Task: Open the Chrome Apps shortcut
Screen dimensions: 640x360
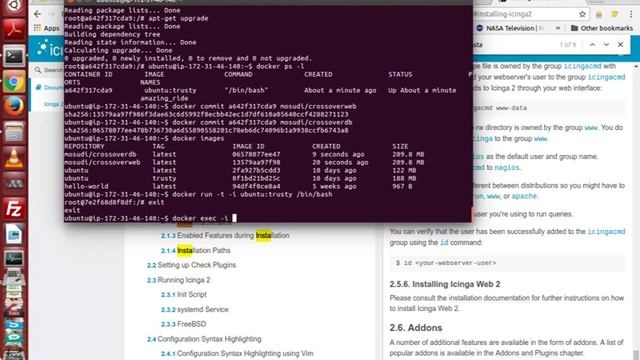Action: click(47, 28)
